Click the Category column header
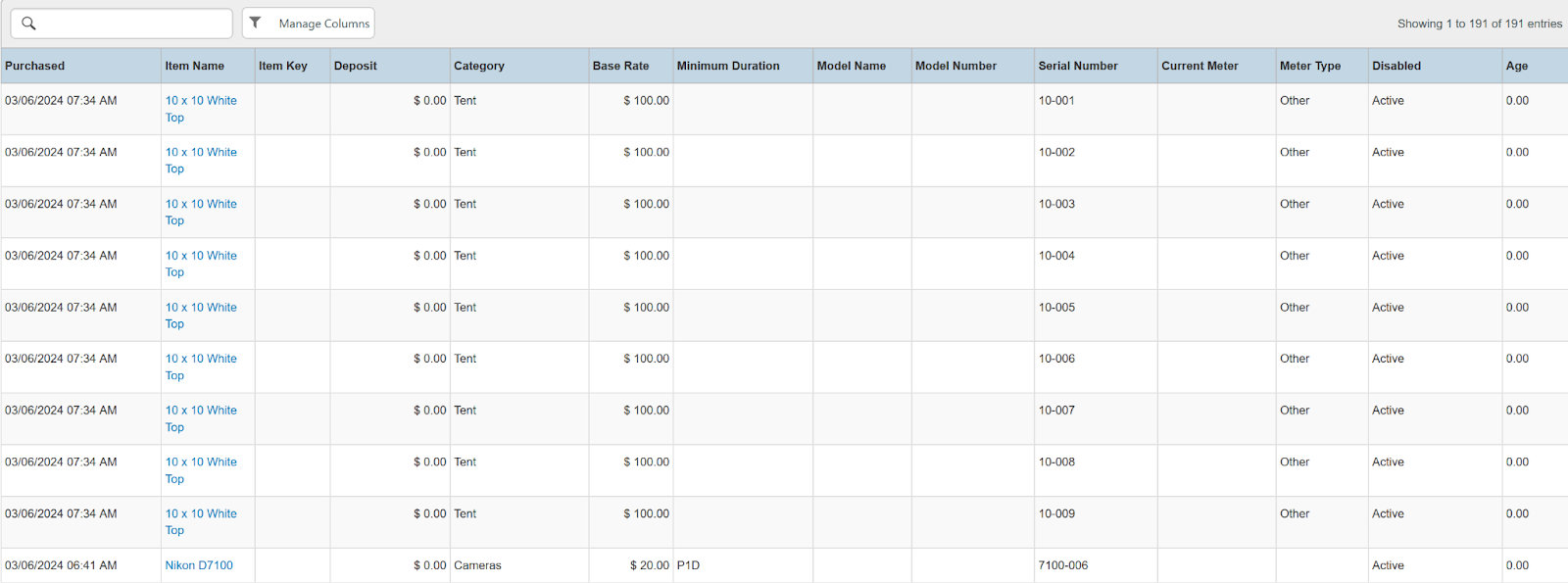1568x583 pixels. coord(479,66)
